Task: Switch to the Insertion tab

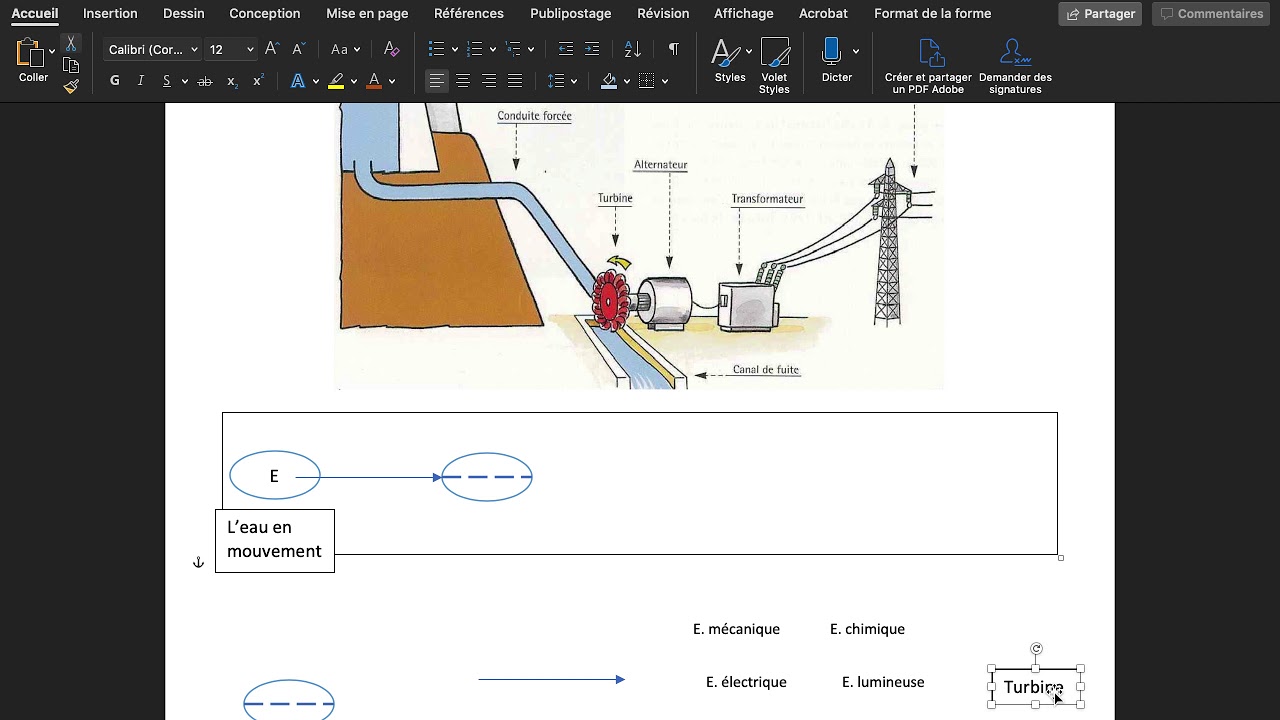Action: point(110,13)
